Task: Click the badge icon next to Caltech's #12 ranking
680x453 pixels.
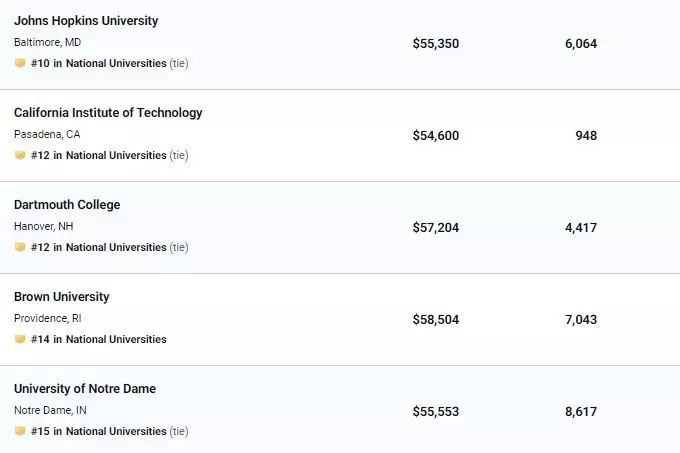Action: tap(20, 155)
